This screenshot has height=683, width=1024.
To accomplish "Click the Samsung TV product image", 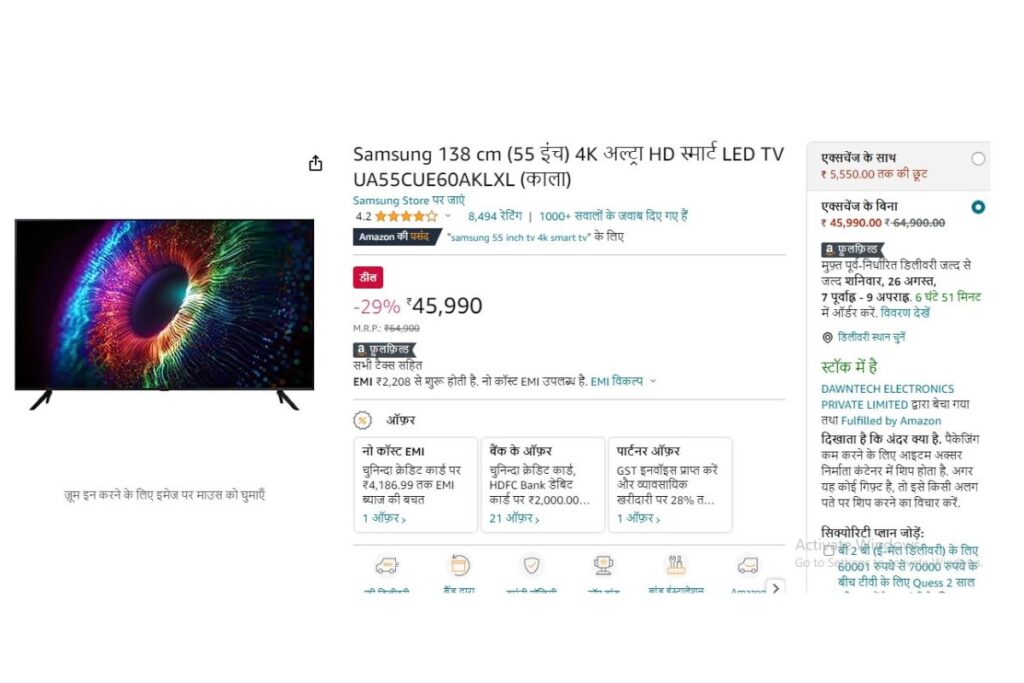I will click(x=165, y=315).
